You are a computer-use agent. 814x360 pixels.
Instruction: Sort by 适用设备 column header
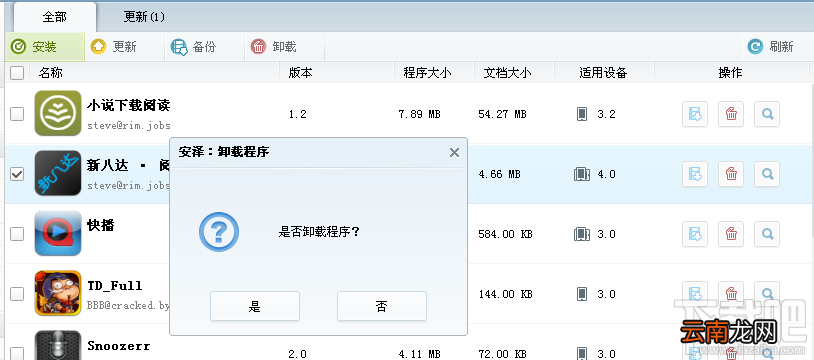pyautogui.click(x=603, y=73)
